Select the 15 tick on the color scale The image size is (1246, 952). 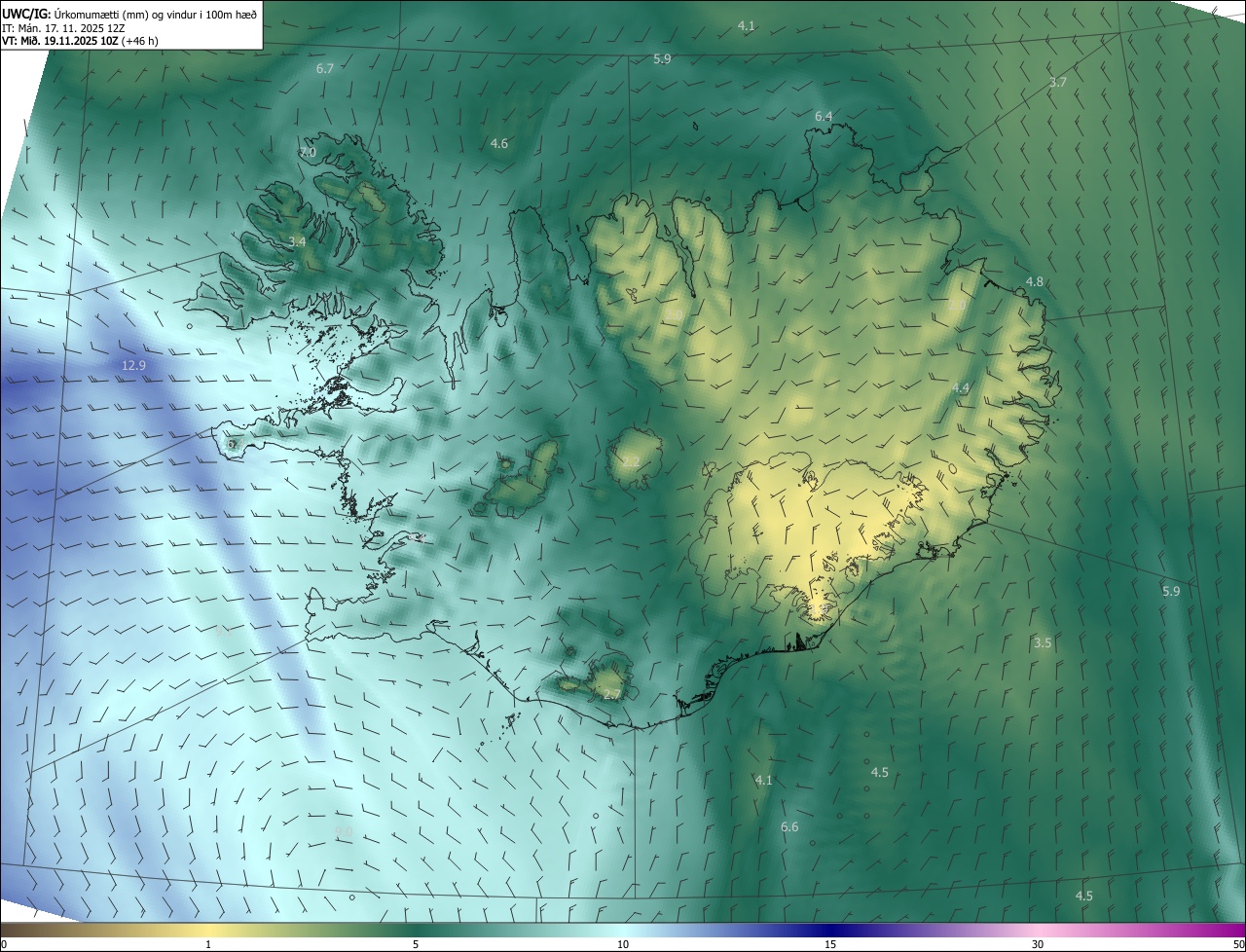point(830,945)
